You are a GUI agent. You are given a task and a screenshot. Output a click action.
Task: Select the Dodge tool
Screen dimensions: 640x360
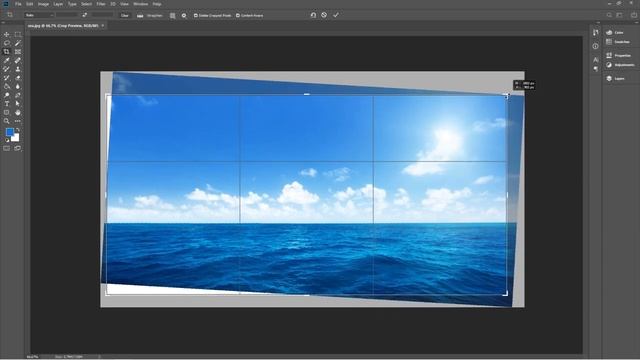(x=7, y=95)
